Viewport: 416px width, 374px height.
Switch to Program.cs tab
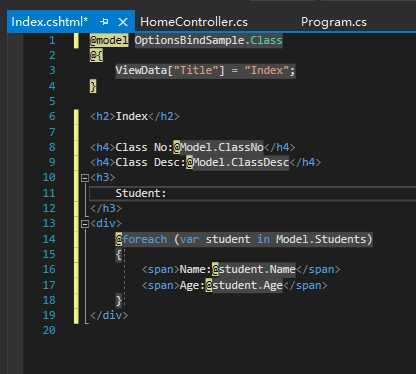[334, 22]
